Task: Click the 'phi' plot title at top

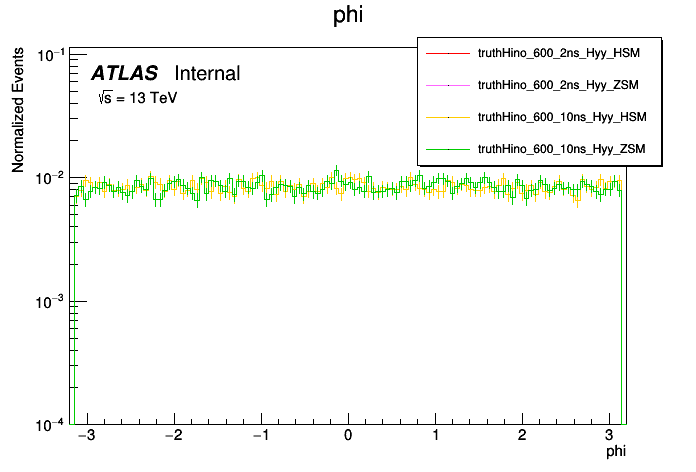Action: click(x=348, y=17)
